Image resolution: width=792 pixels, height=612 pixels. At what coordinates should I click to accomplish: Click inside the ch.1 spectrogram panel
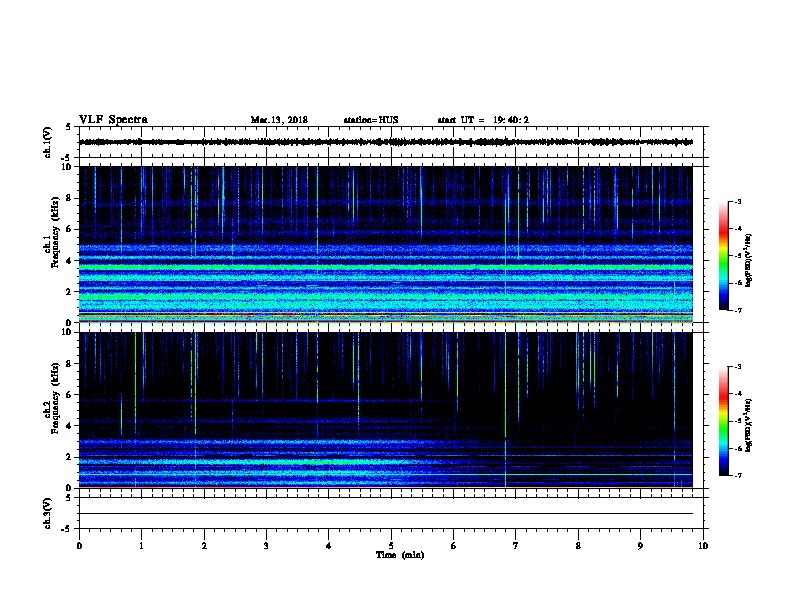tap(385, 244)
